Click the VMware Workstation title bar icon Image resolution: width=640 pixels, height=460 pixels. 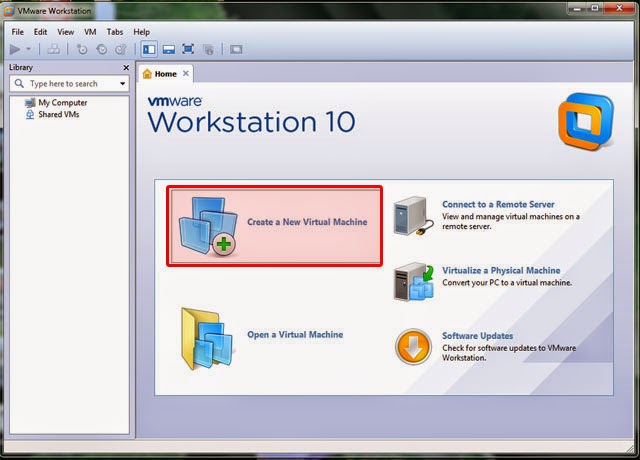pyautogui.click(x=9, y=11)
